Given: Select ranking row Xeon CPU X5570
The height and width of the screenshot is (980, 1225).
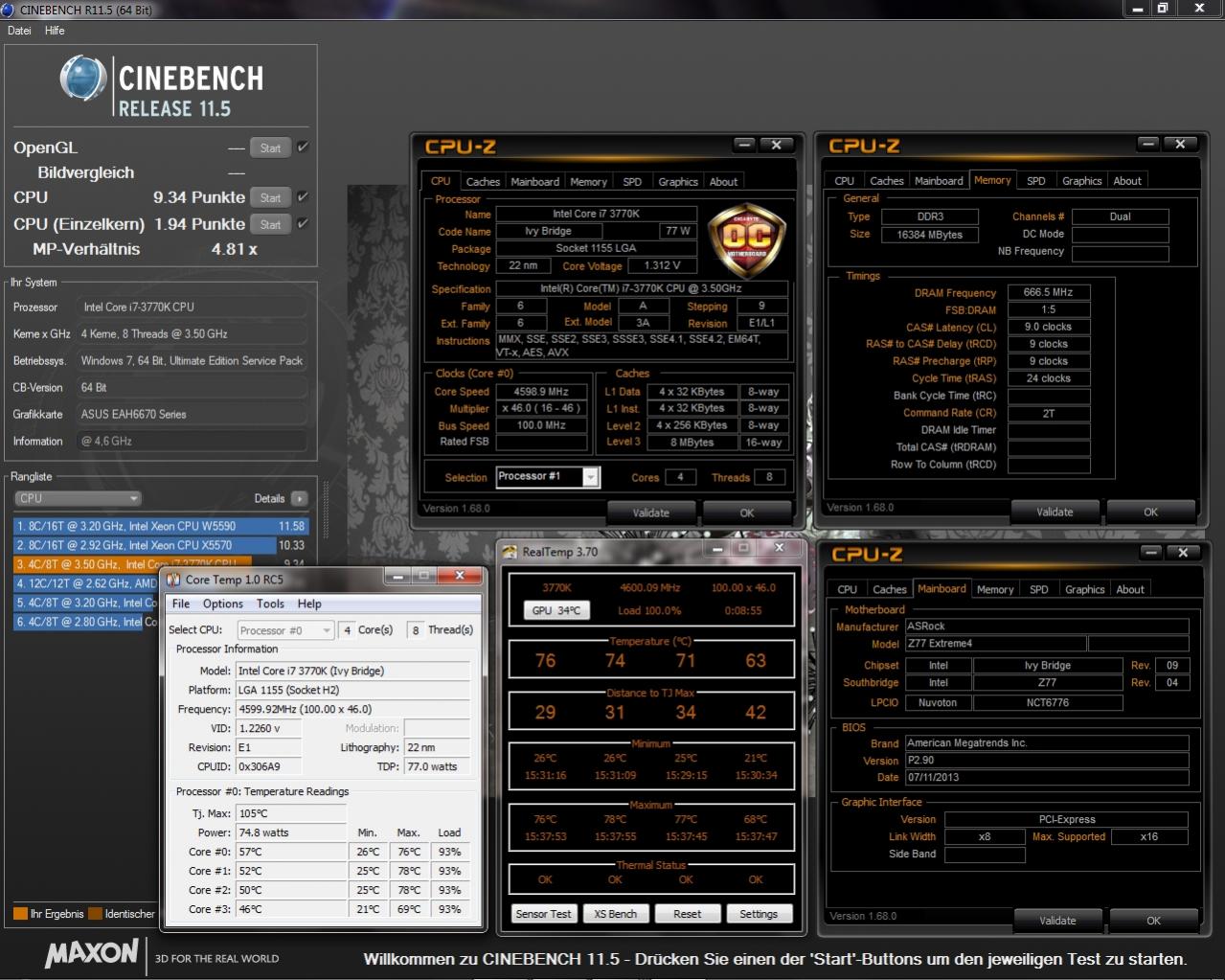Looking at the screenshot, I should coord(160,545).
